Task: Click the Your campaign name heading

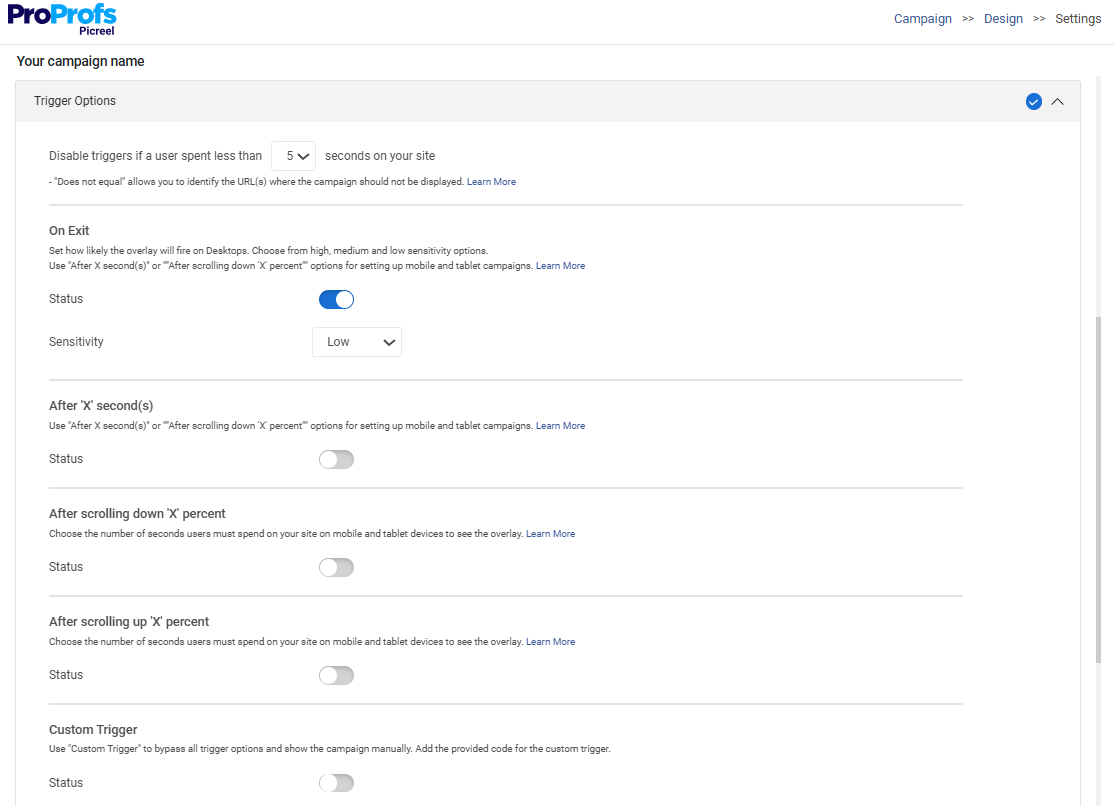Action: [x=80, y=61]
